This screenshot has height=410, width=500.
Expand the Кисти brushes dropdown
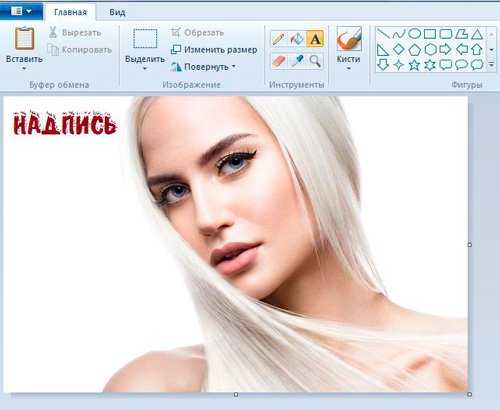point(349,69)
